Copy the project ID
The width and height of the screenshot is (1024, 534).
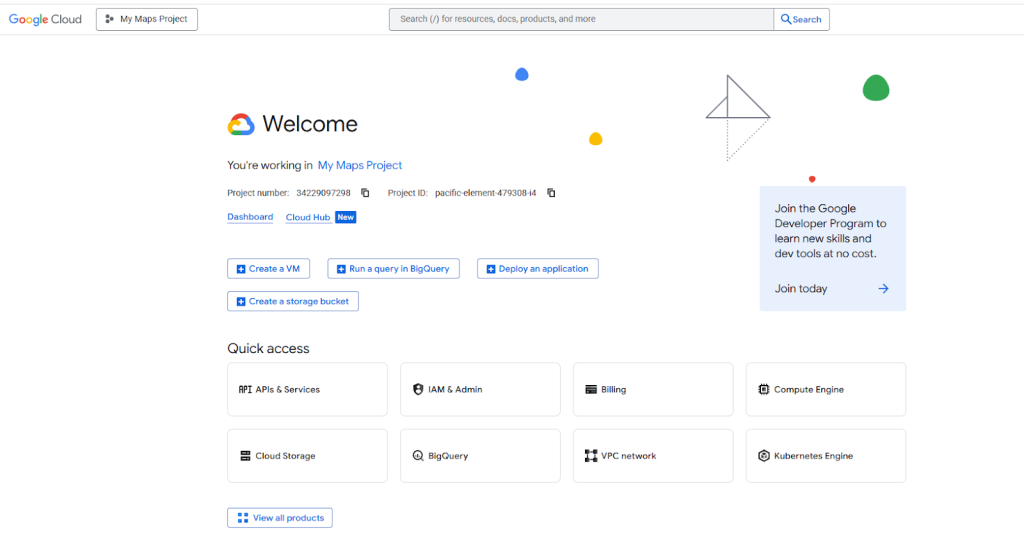click(551, 193)
